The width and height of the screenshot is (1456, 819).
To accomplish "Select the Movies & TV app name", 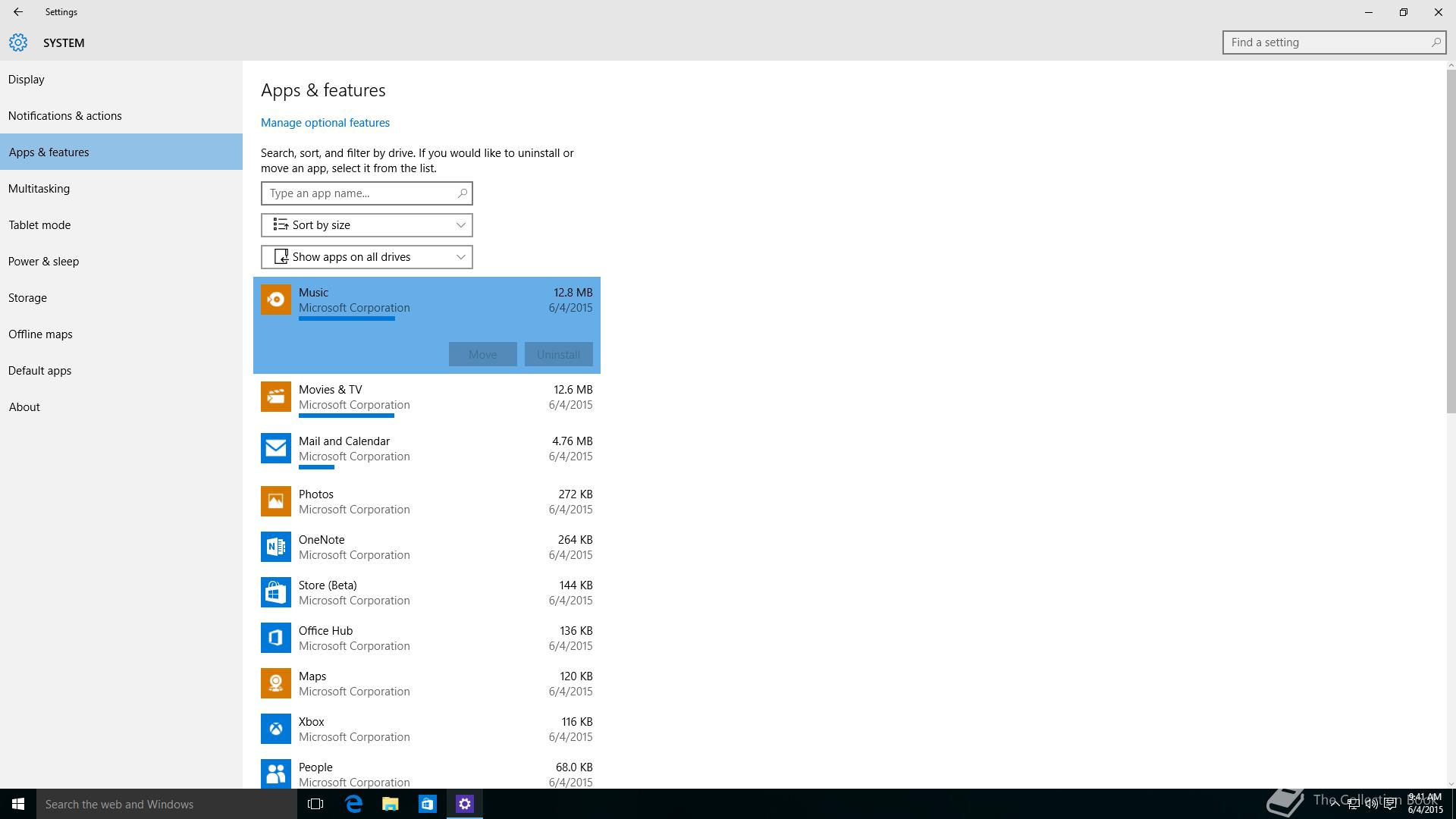I will [330, 390].
